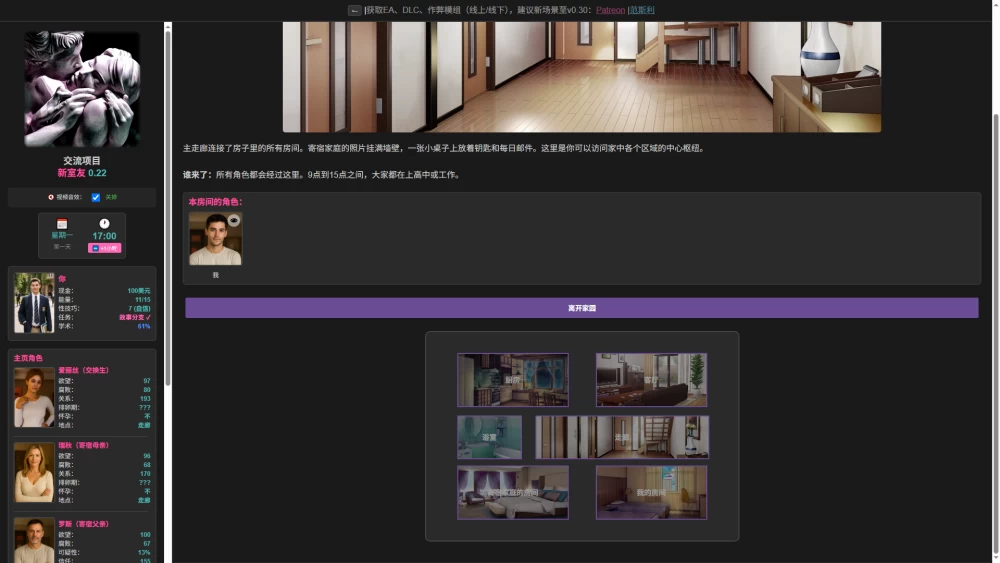Go to the 我的房间 my room thumbnail

[x=651, y=492]
